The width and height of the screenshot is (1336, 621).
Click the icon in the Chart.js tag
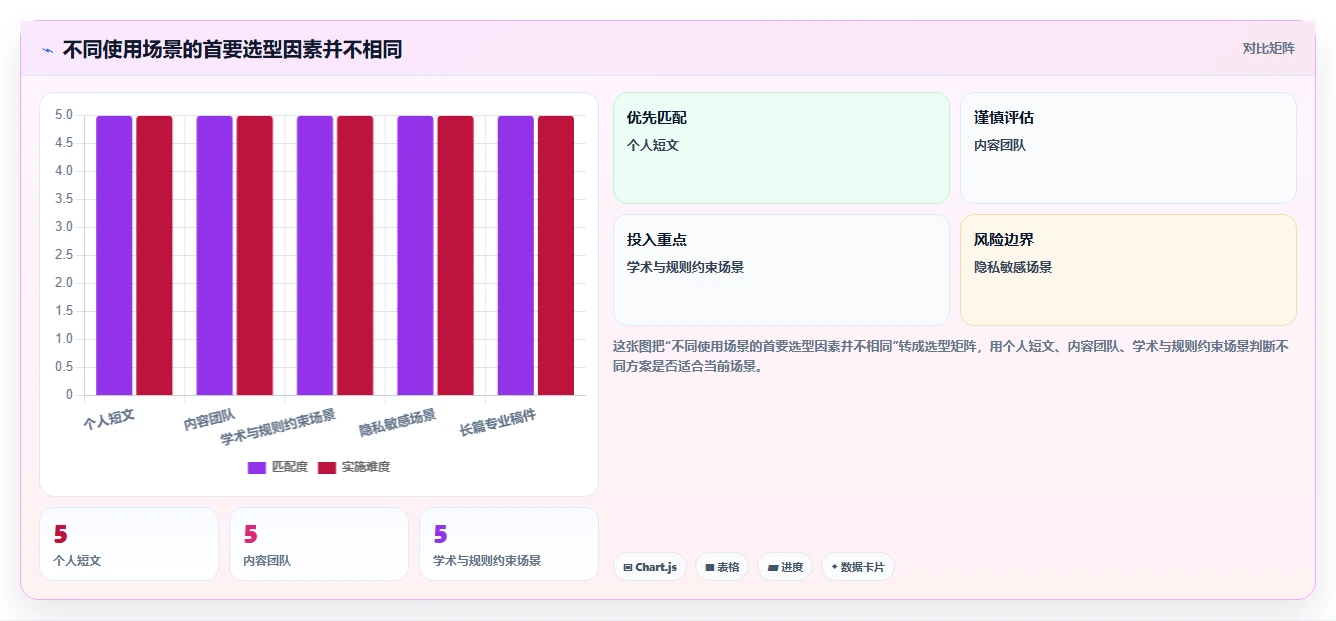(628, 567)
